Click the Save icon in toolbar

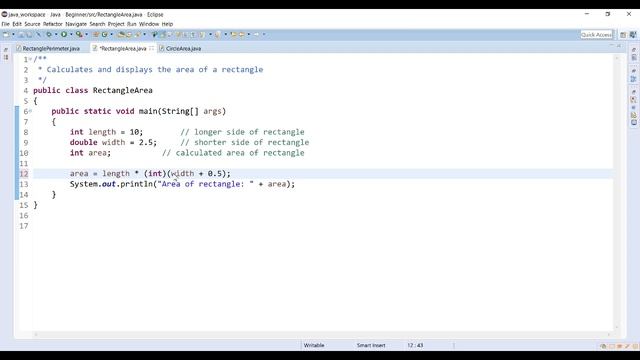(21, 35)
